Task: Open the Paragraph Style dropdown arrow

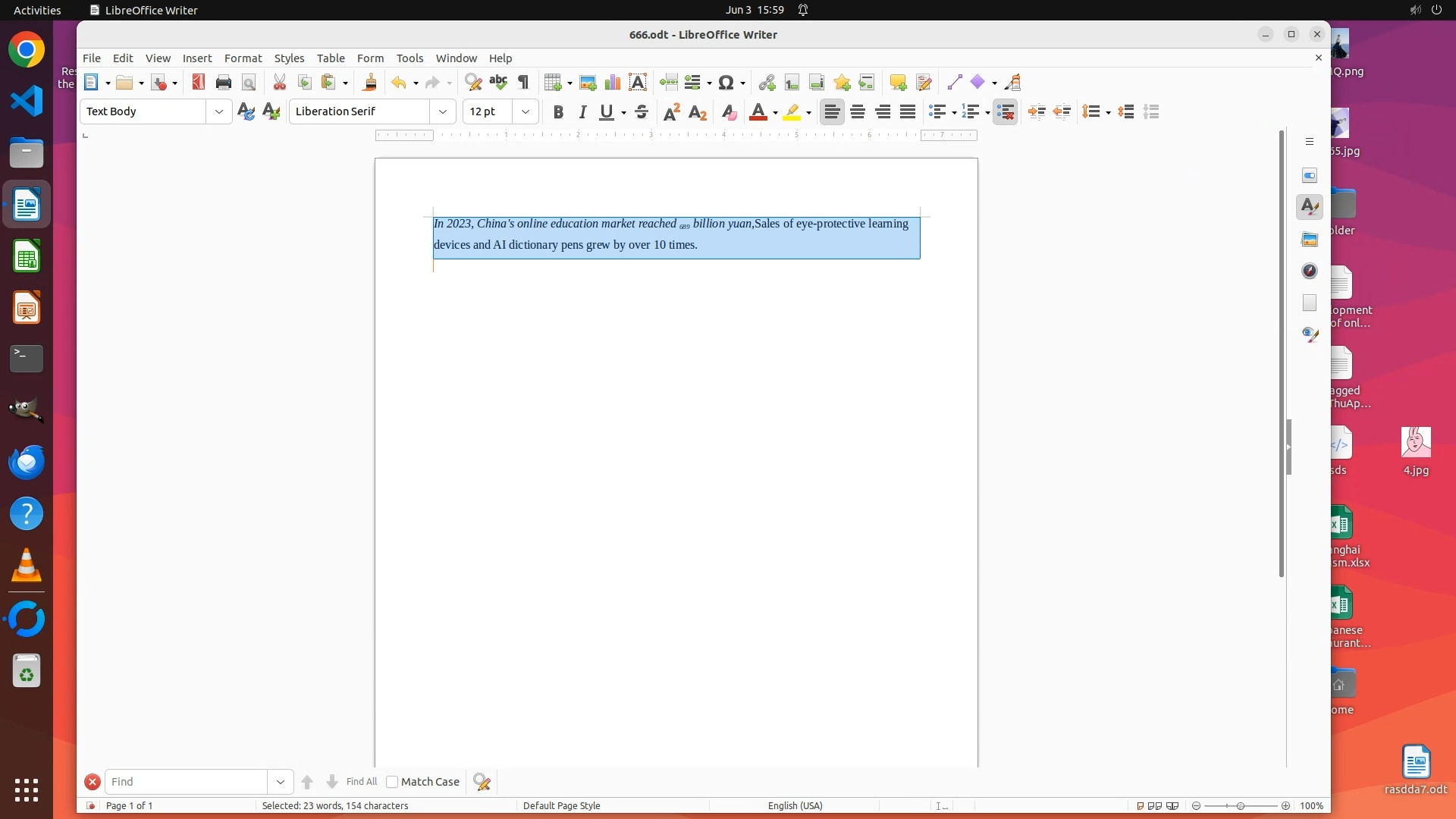Action: pos(219,112)
